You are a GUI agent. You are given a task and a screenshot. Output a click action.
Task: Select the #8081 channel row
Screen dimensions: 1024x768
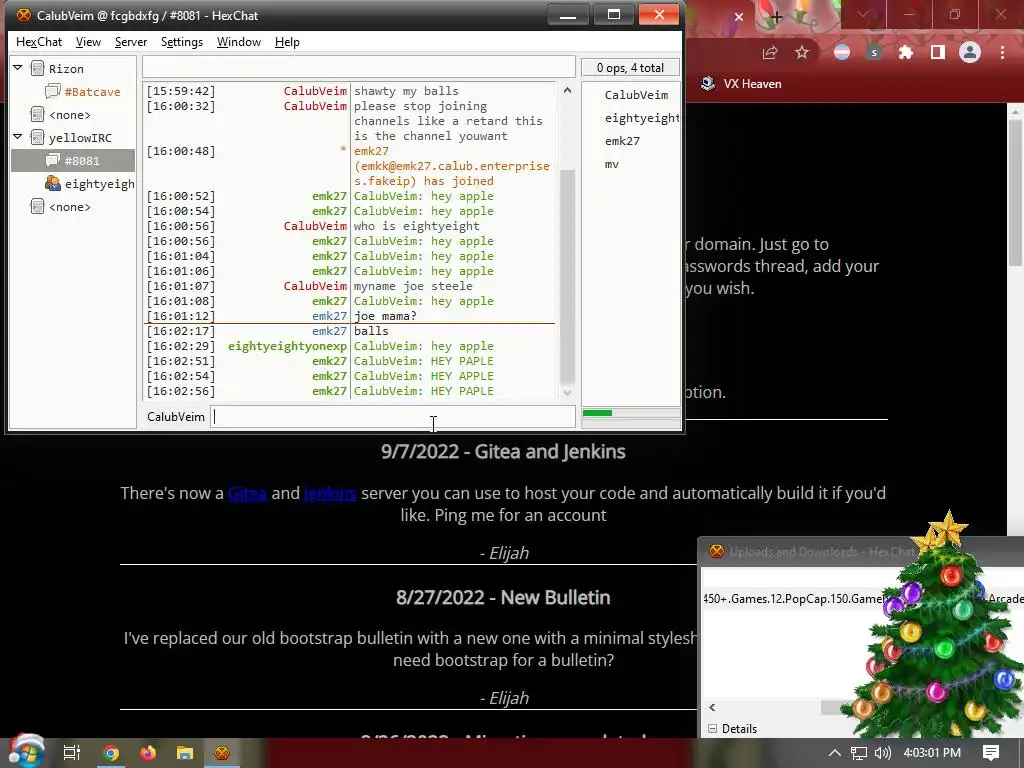(x=73, y=161)
